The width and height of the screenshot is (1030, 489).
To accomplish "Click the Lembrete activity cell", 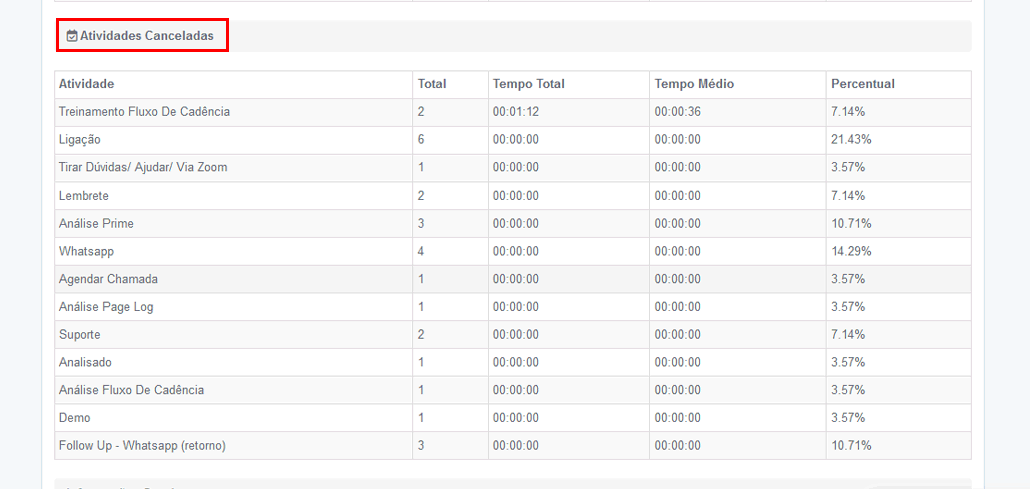I will [233, 196].
